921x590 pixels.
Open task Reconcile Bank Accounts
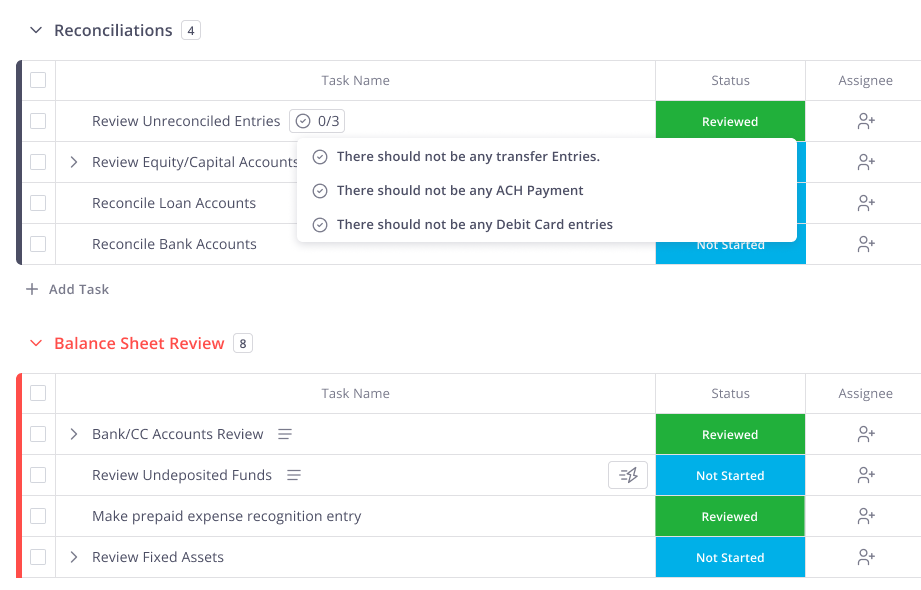tap(174, 244)
